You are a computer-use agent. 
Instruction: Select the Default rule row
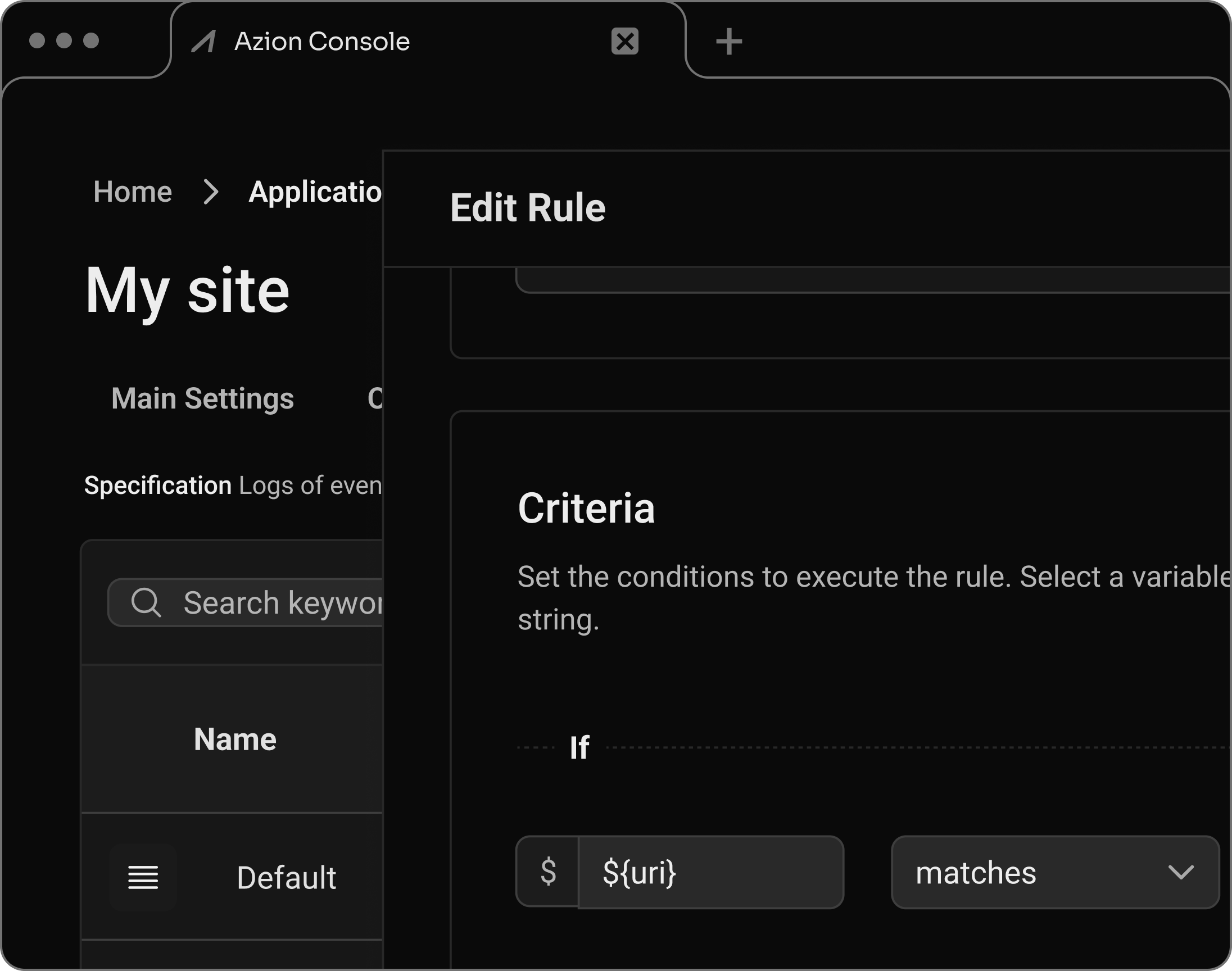[286, 877]
